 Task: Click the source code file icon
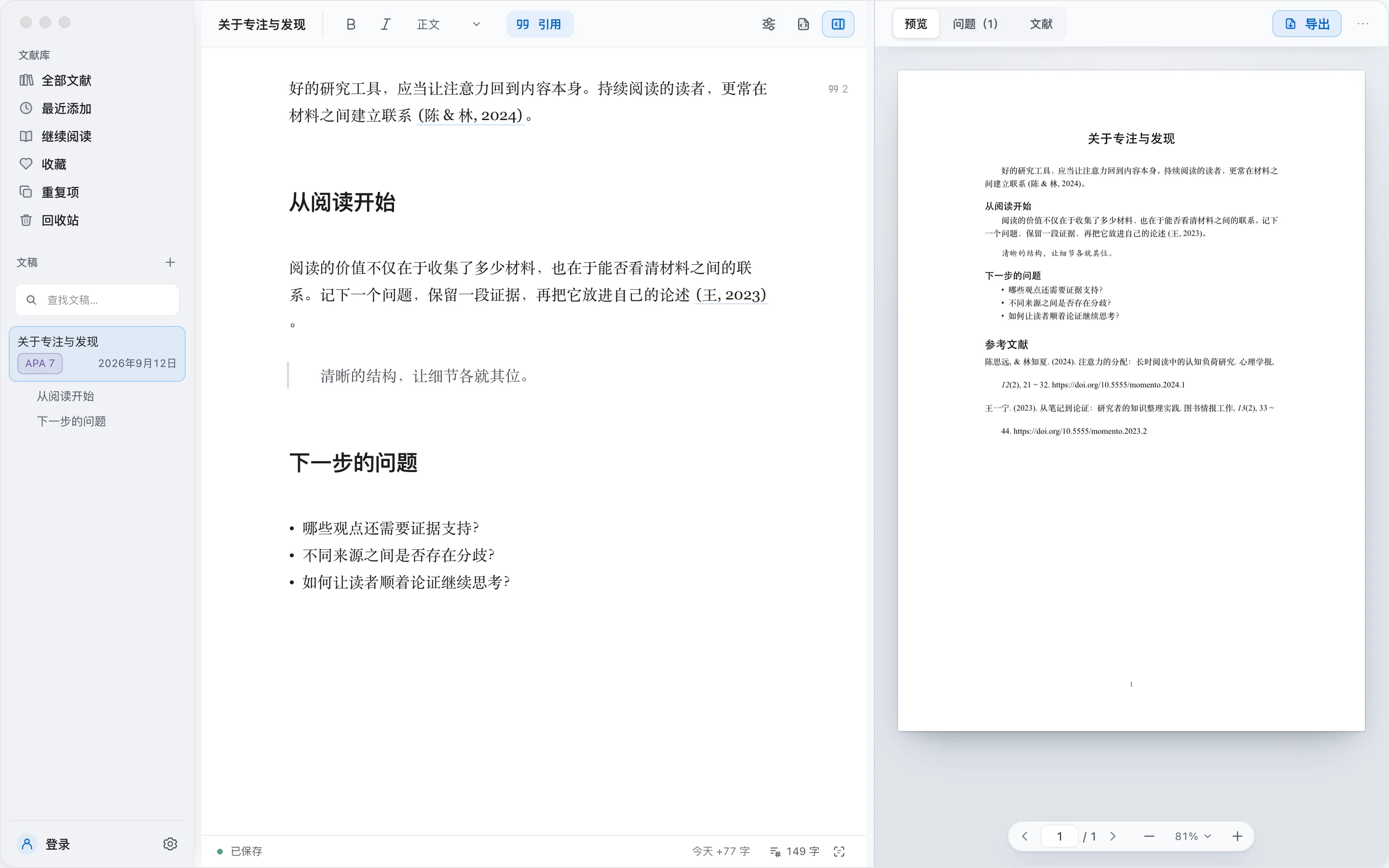click(x=803, y=24)
